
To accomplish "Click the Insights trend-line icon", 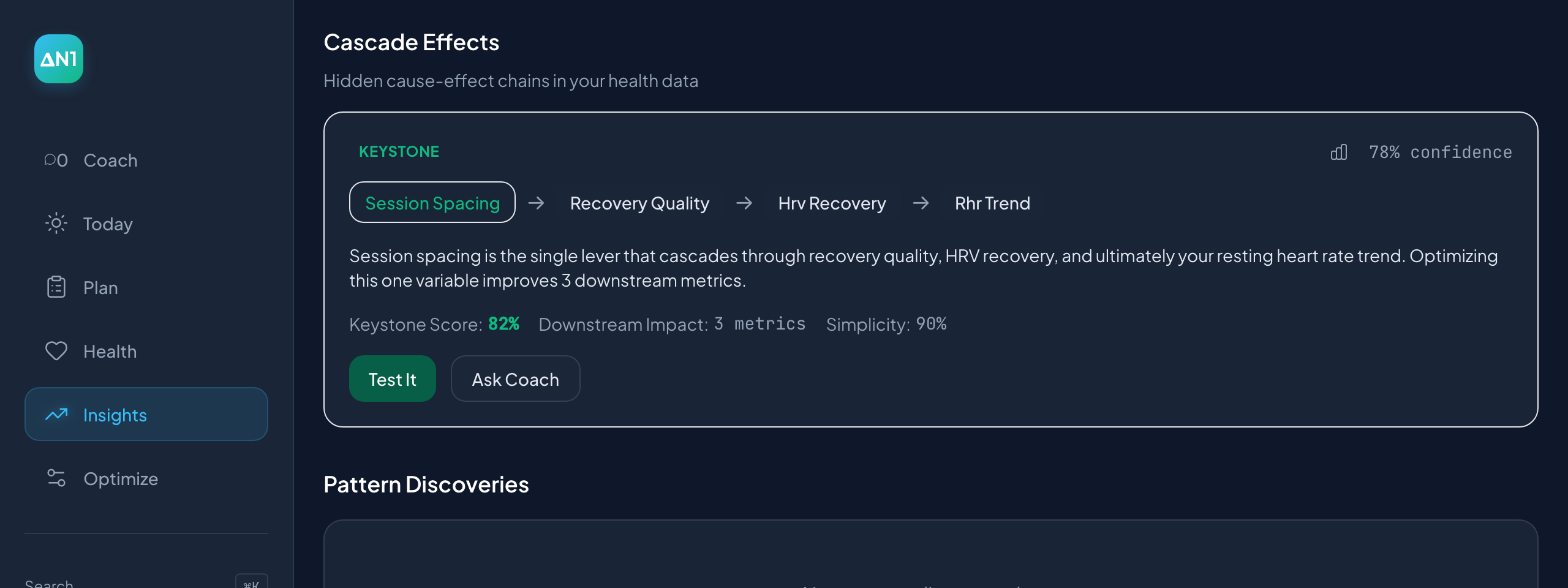I will [x=56, y=415].
